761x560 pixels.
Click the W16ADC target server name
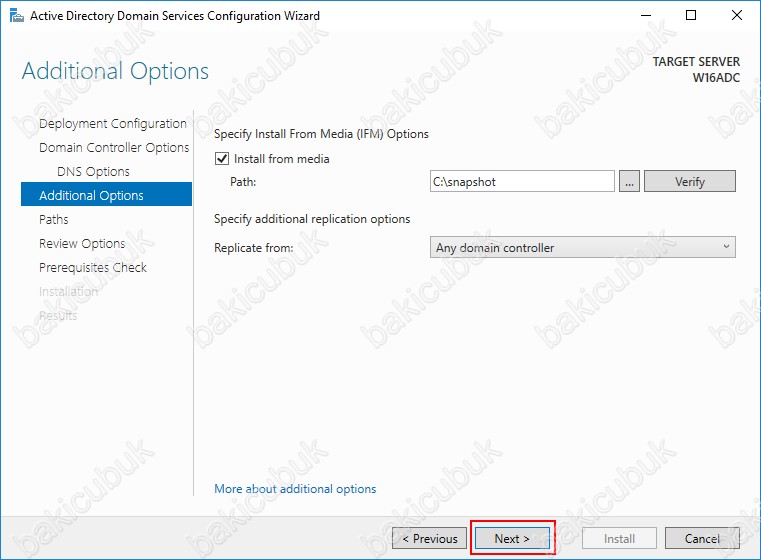coord(716,78)
